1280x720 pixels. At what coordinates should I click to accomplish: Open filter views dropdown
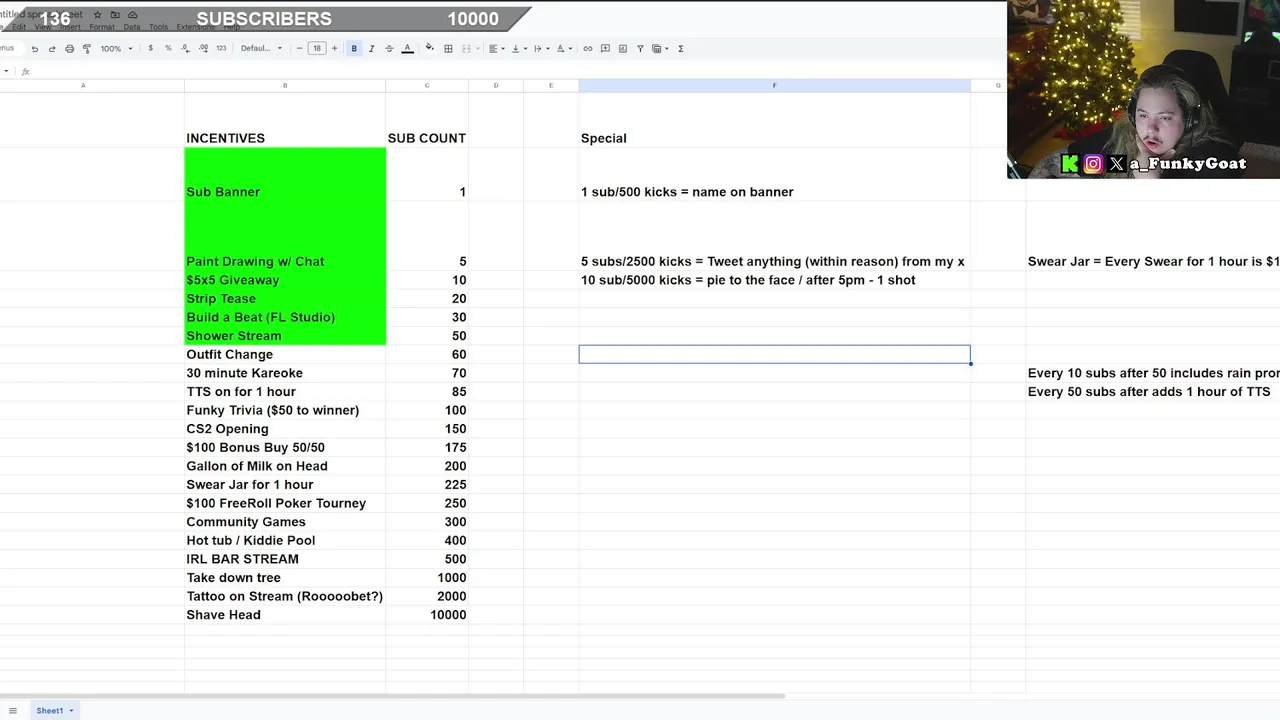[x=660, y=48]
